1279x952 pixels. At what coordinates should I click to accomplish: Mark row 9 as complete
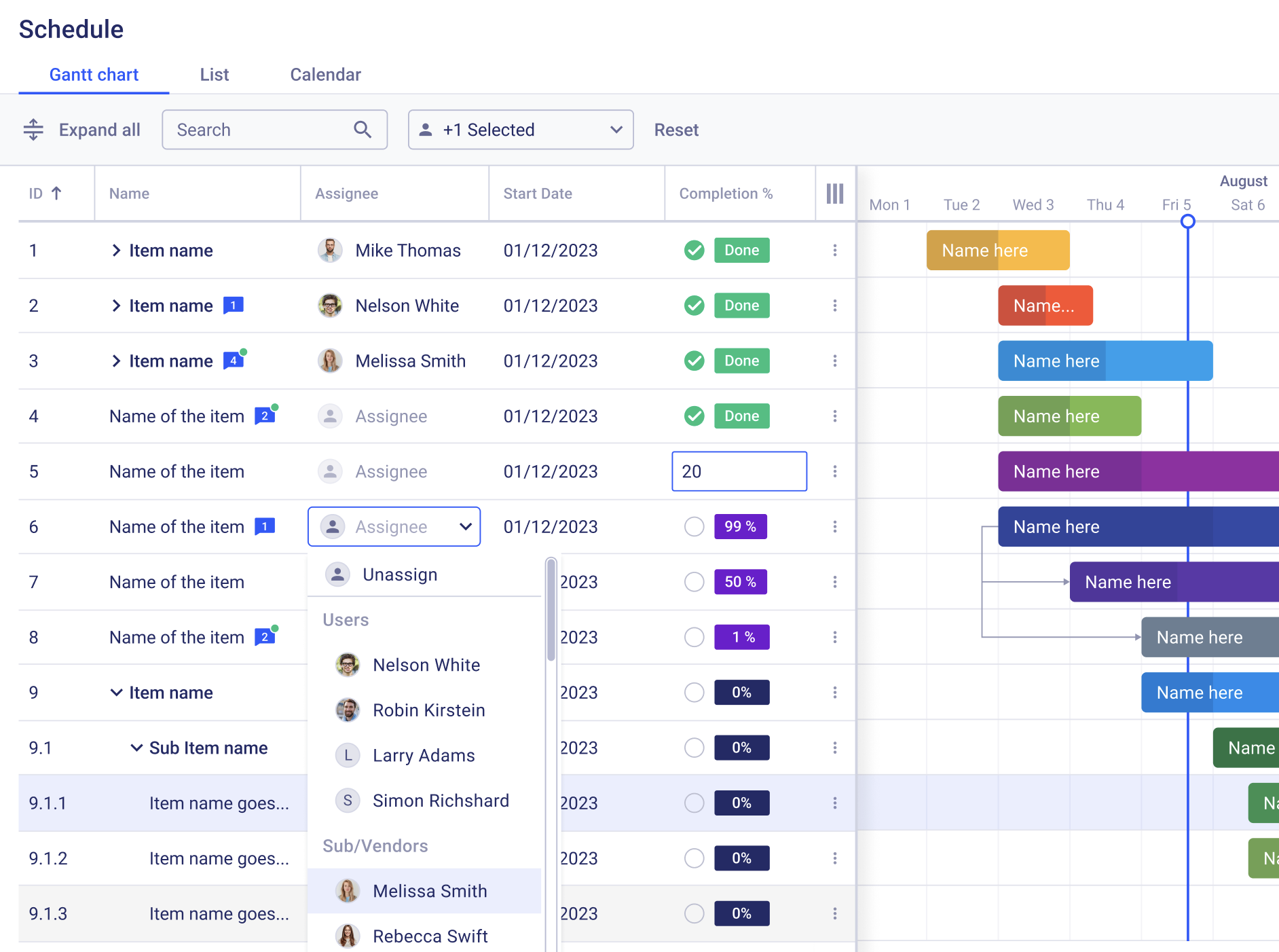[x=694, y=693]
